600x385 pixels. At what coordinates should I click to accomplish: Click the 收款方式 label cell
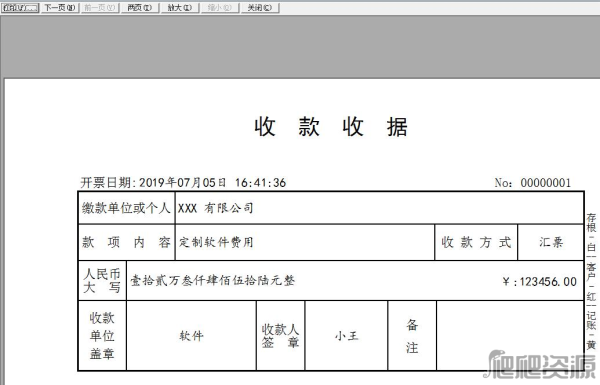coord(476,242)
